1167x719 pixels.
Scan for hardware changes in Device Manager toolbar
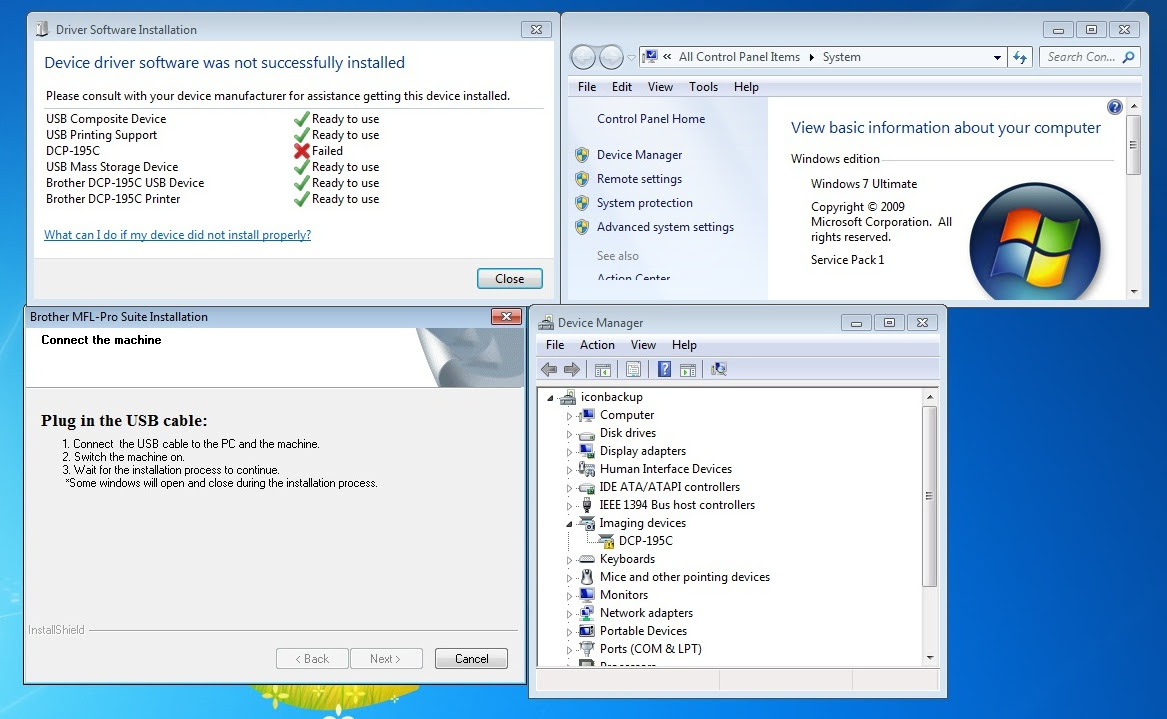point(718,369)
